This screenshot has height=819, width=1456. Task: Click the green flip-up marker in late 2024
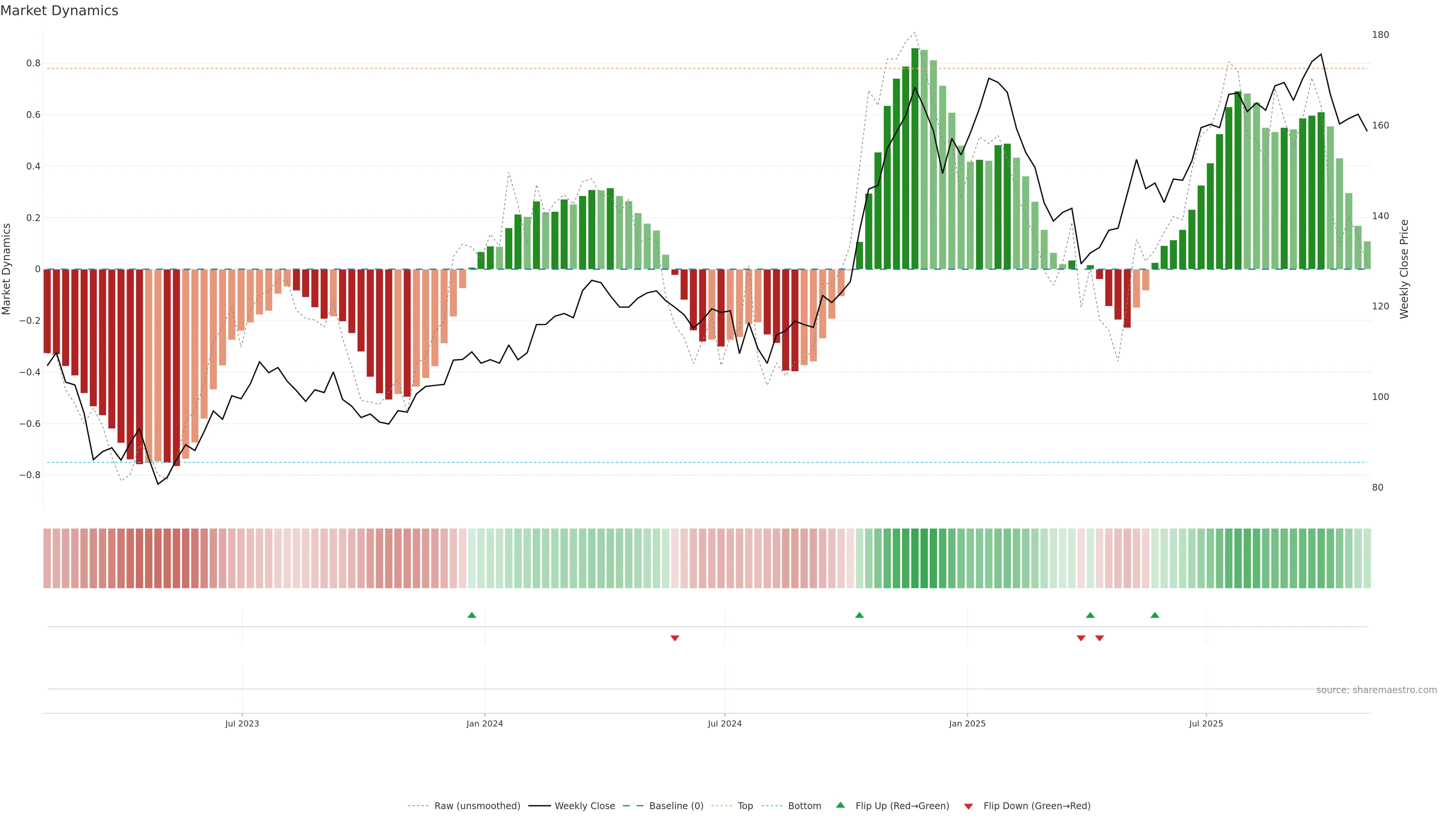click(859, 615)
